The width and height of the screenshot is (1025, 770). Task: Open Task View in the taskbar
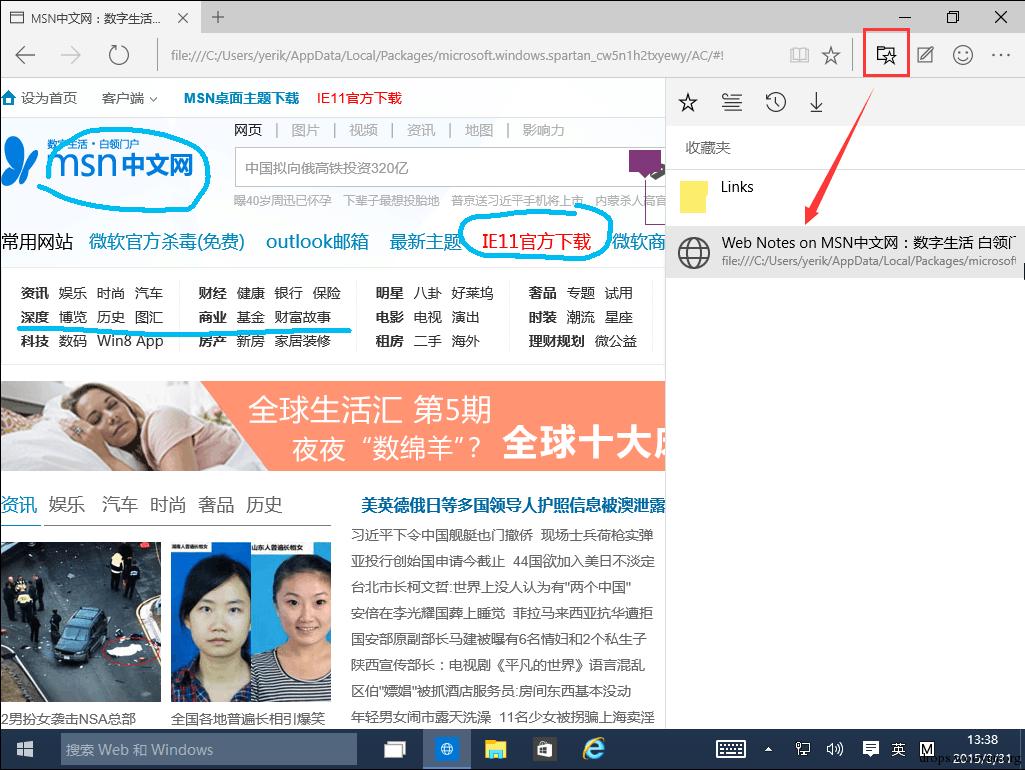(394, 749)
